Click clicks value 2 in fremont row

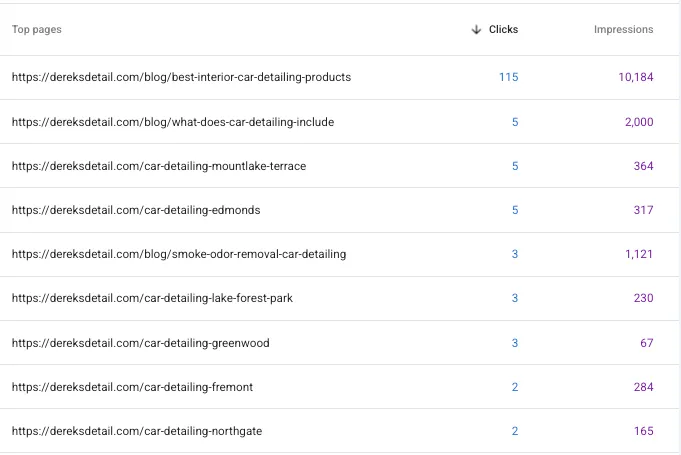click(x=515, y=387)
